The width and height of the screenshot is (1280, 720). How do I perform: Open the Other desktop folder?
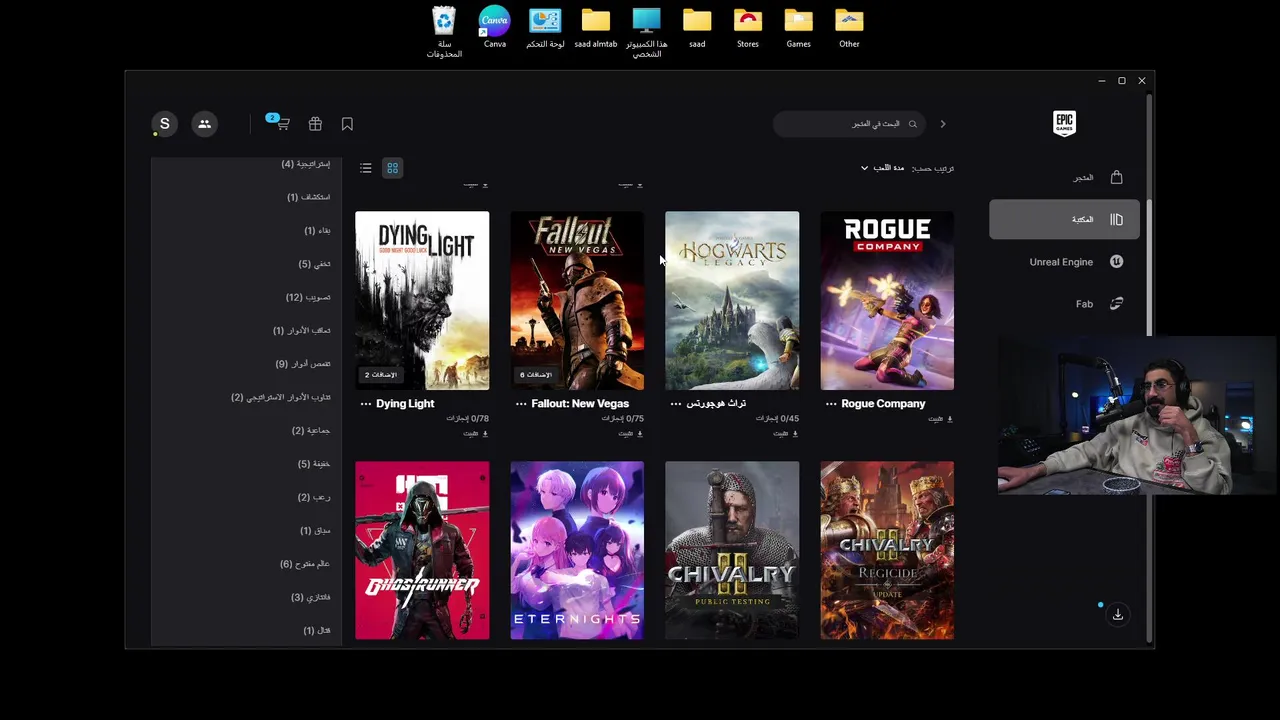(x=849, y=28)
